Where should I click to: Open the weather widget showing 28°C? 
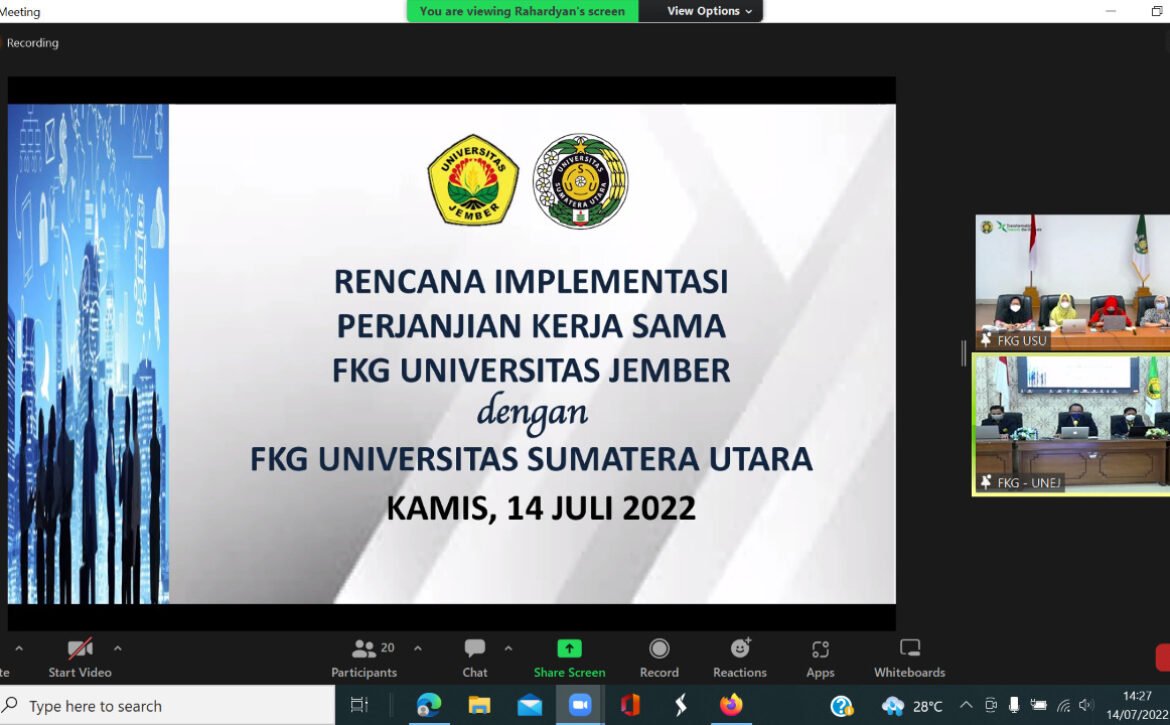pos(912,706)
